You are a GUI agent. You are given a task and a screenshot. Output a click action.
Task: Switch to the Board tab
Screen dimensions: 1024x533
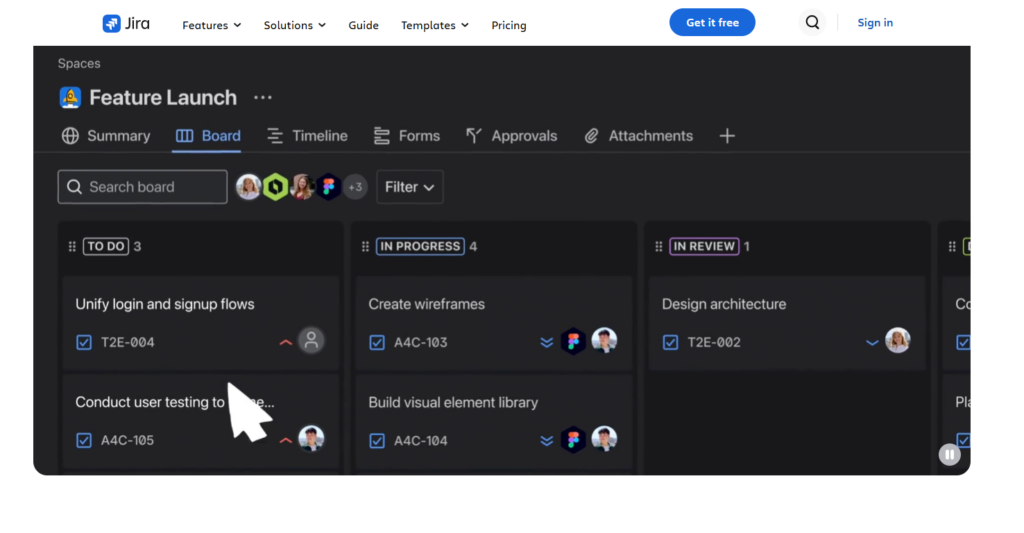point(208,136)
